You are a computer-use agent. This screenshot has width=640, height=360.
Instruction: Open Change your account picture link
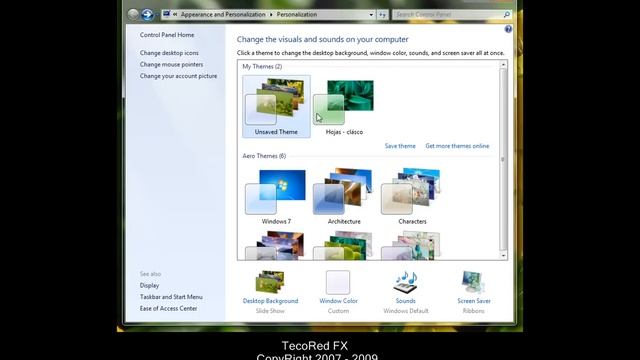pyautogui.click(x=178, y=76)
